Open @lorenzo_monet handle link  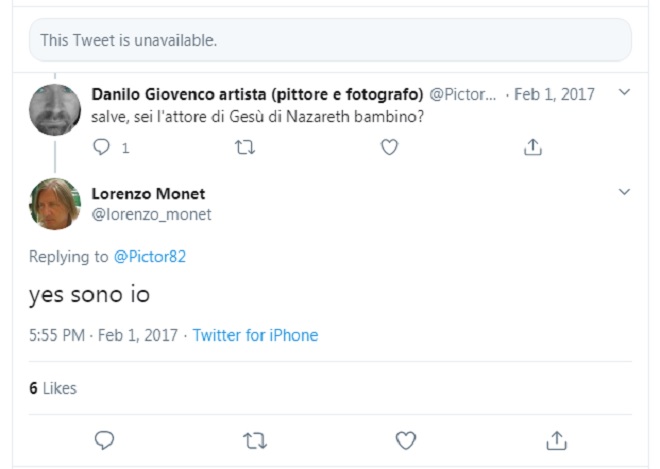[151, 214]
